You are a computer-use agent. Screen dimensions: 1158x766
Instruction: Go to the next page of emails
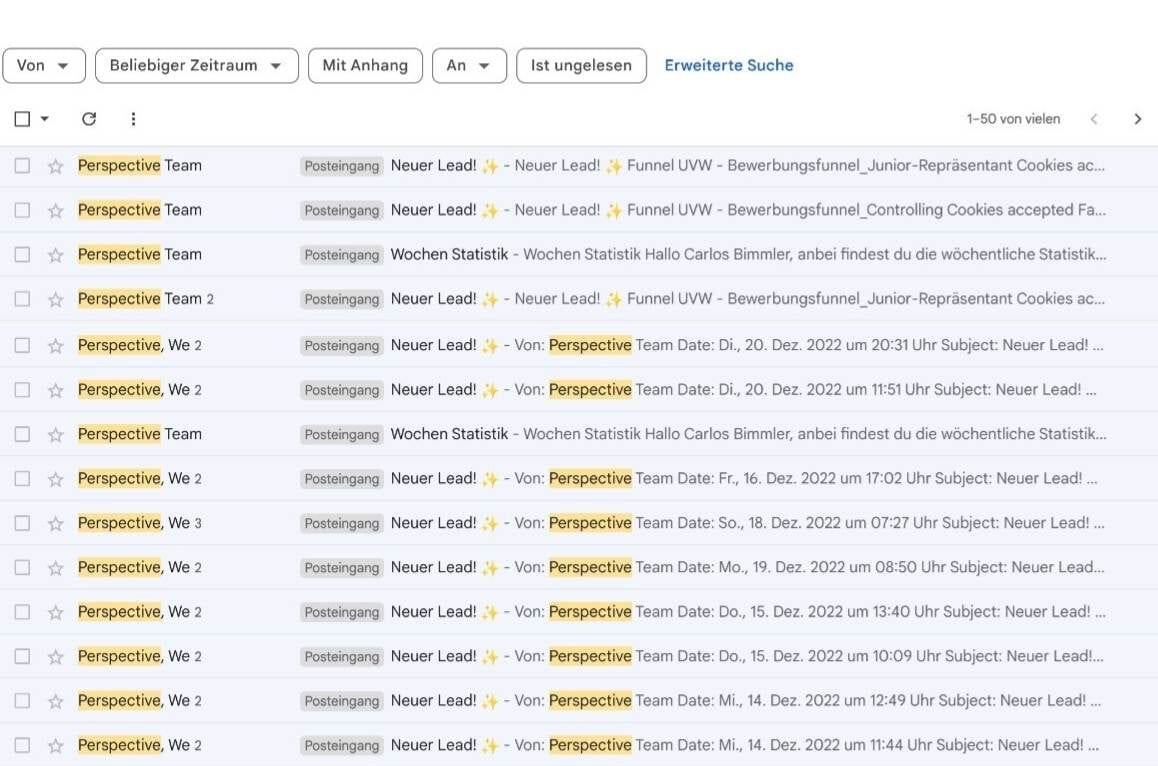point(1138,118)
